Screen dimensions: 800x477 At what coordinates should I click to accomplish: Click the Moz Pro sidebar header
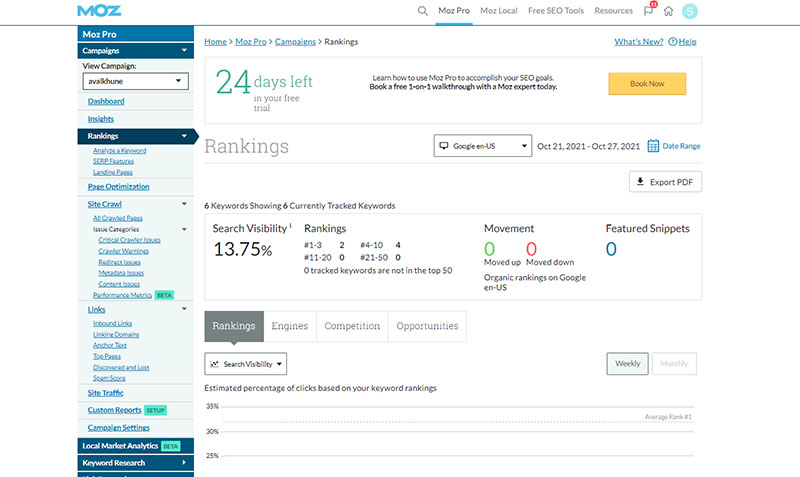pos(136,34)
